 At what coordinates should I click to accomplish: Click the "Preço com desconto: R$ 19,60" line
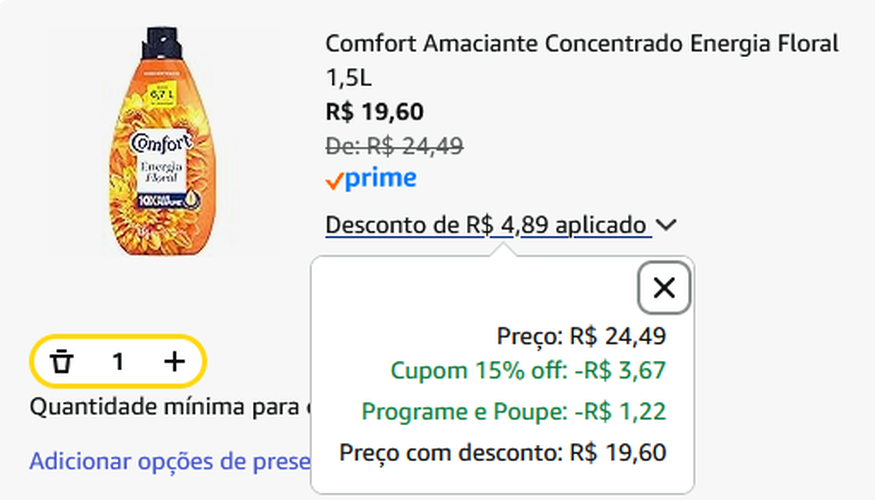[502, 452]
